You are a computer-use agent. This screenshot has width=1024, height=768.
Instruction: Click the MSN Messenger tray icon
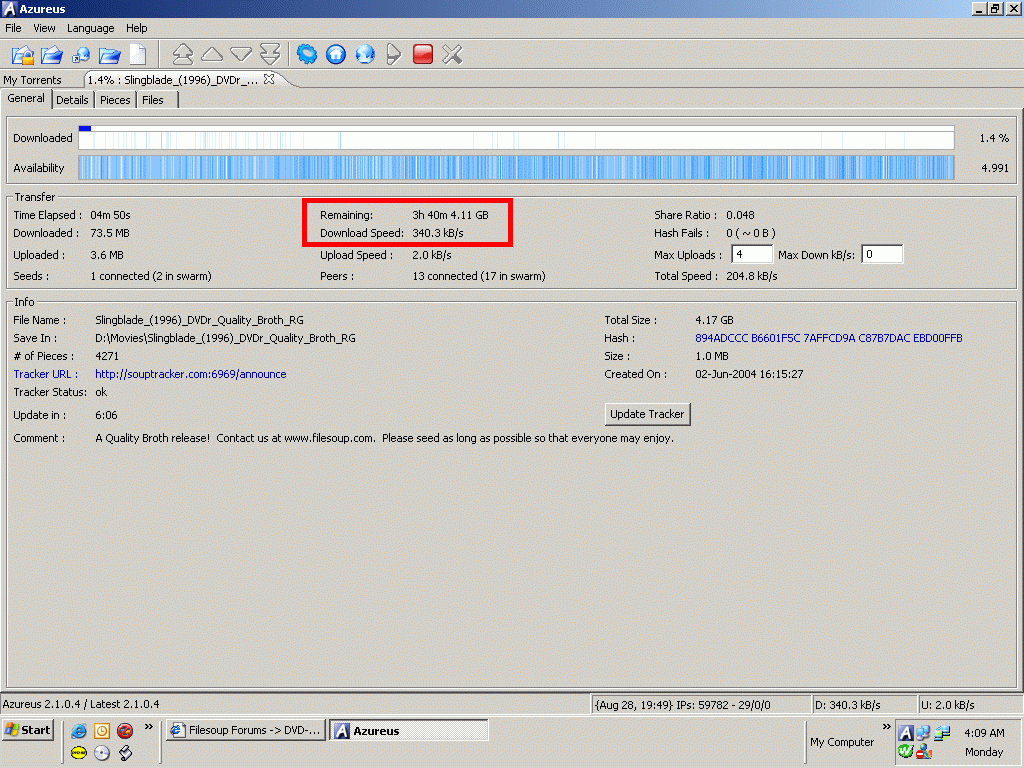tap(923, 752)
